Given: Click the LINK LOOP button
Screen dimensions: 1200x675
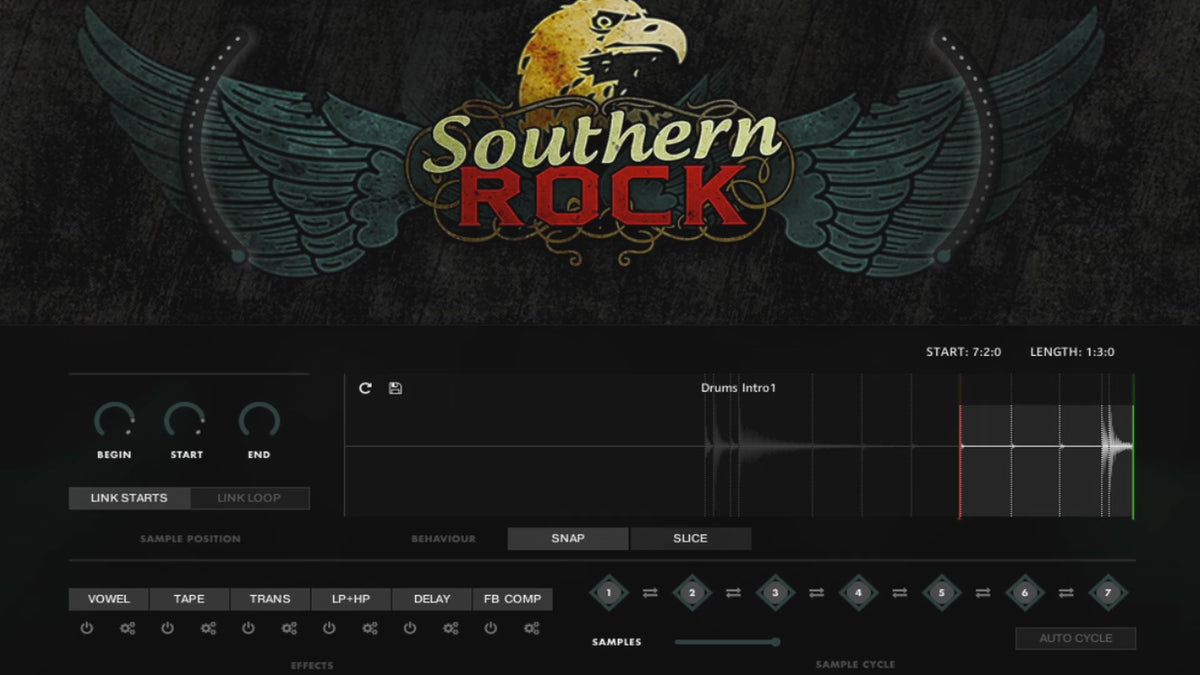Looking at the screenshot, I should (x=249, y=498).
